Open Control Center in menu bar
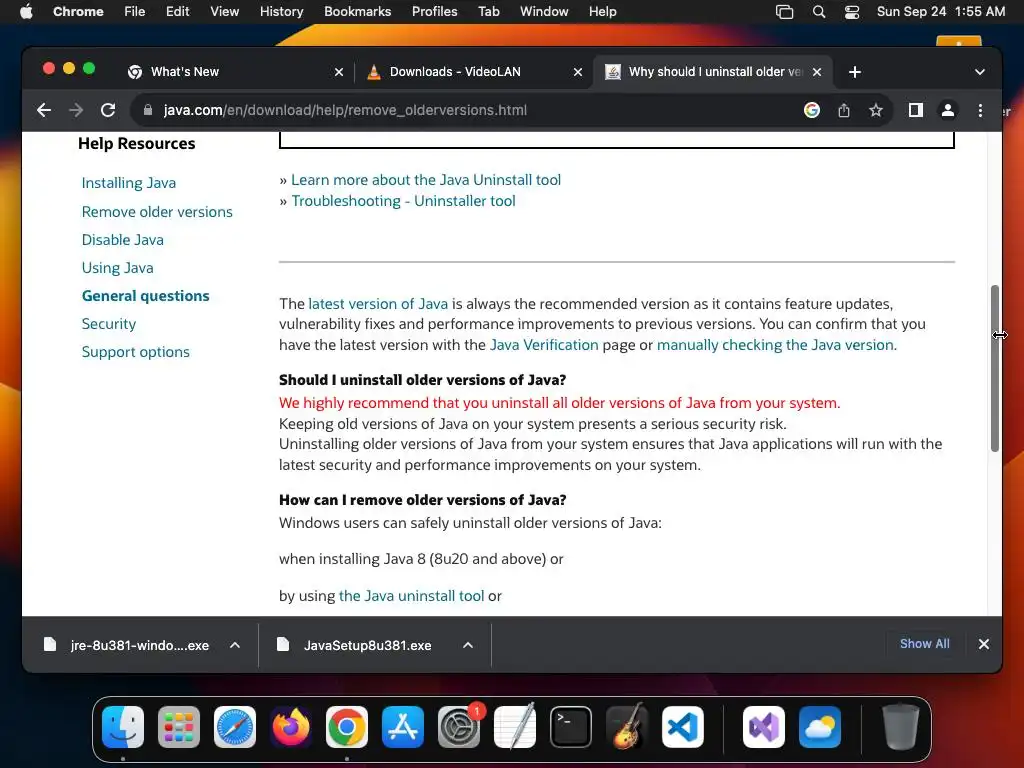Viewport: 1024px width, 768px height. 852,12
